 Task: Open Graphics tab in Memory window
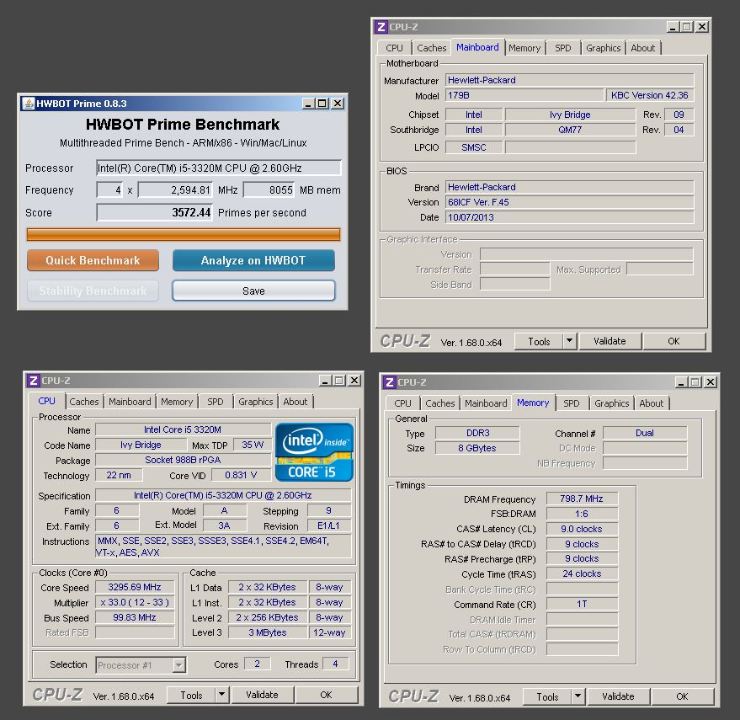(611, 403)
